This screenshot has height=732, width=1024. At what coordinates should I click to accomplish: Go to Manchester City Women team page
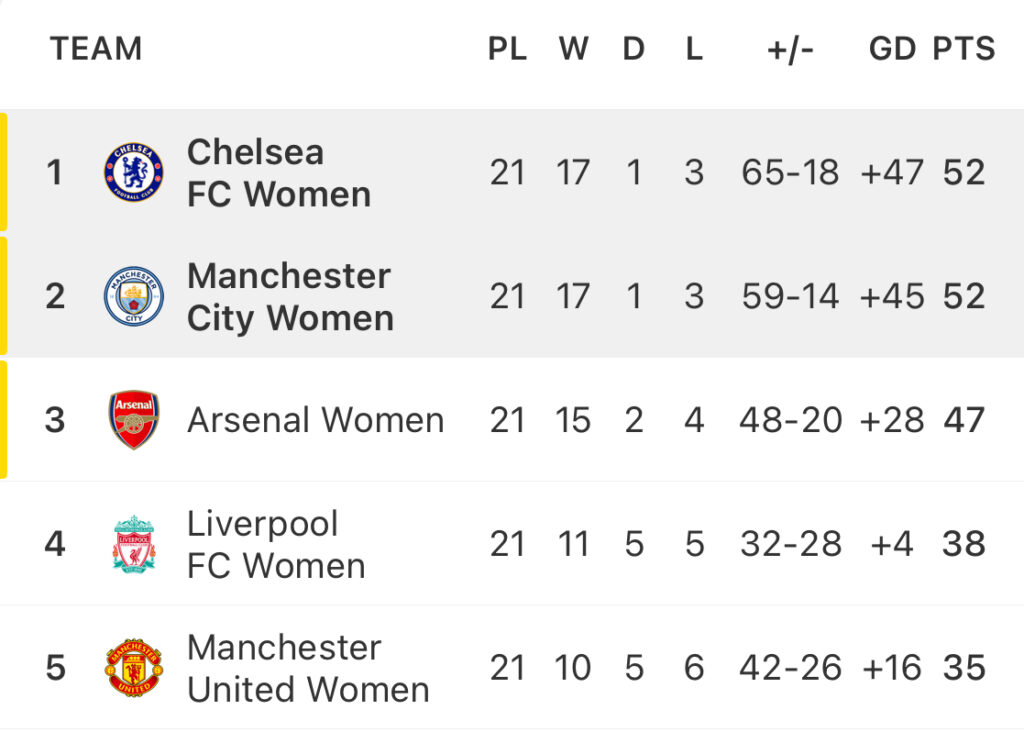point(290,296)
